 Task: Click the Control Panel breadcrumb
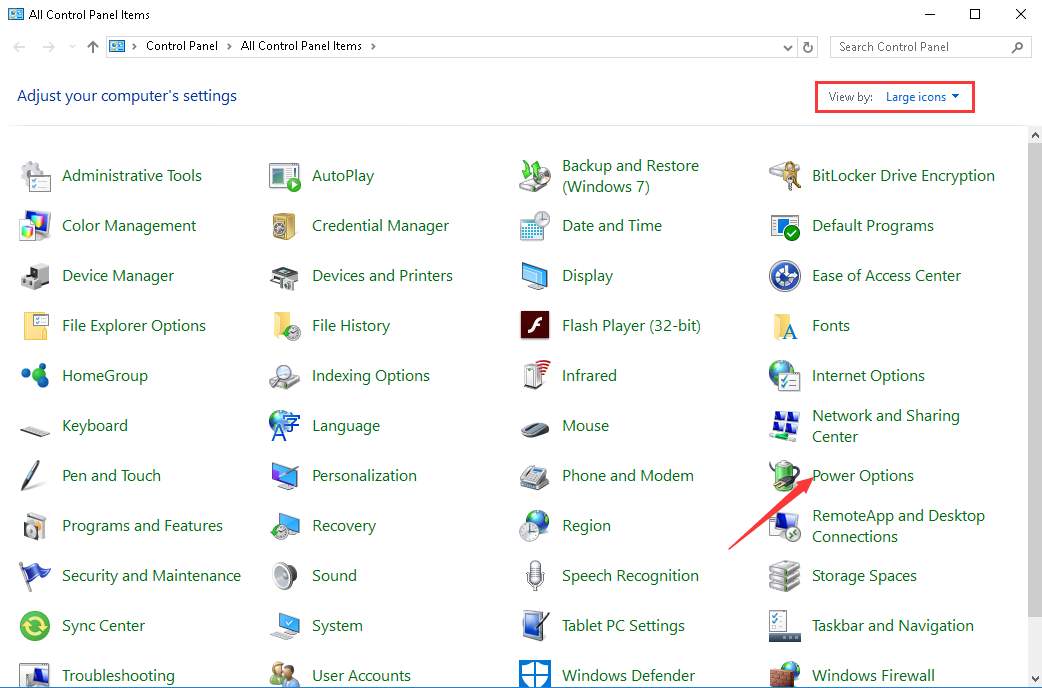point(182,47)
